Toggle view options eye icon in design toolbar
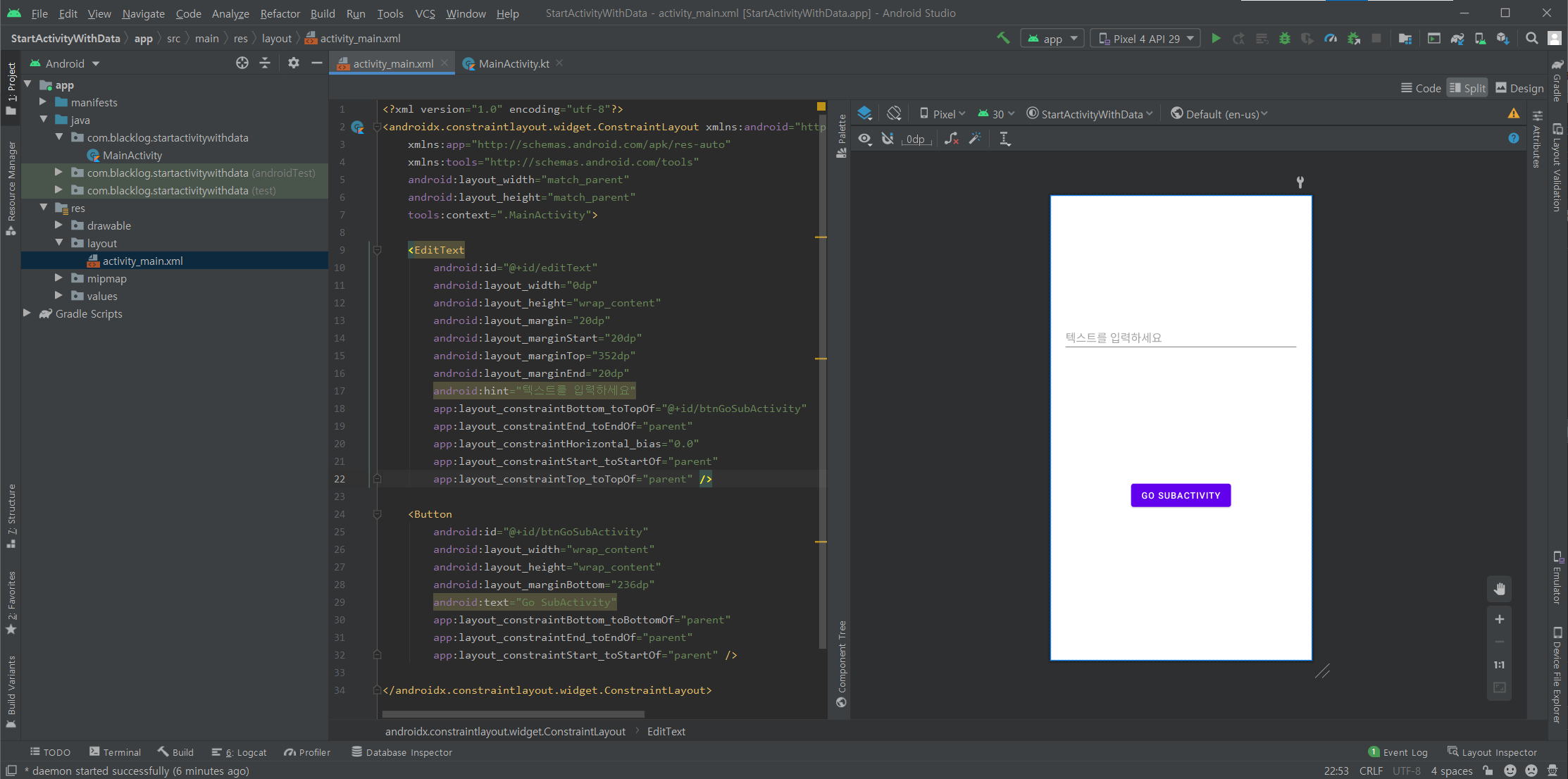The image size is (1568, 779). [865, 139]
